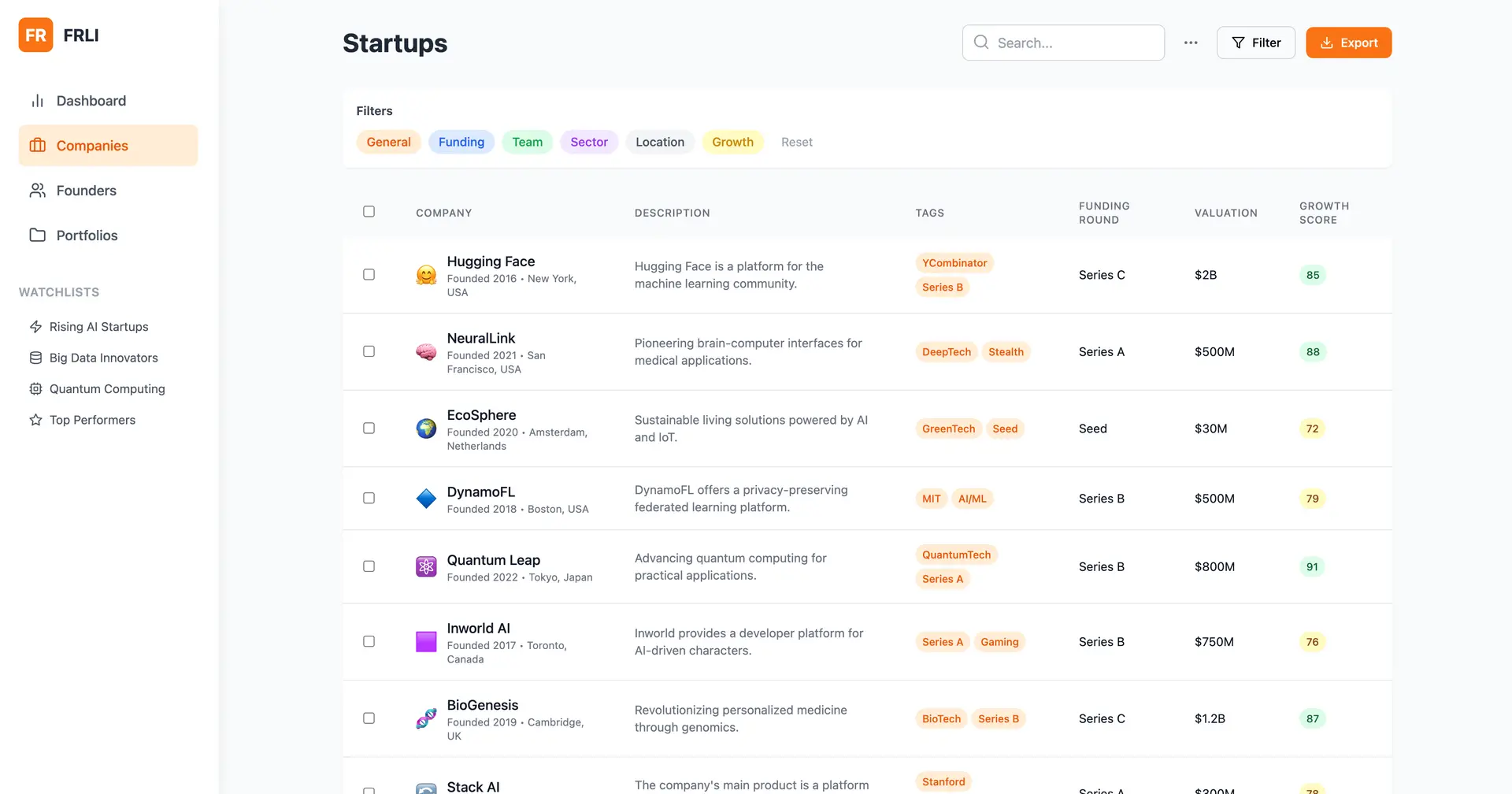Click the Valuation column header
Image resolution: width=1512 pixels, height=794 pixels.
[x=1225, y=213]
